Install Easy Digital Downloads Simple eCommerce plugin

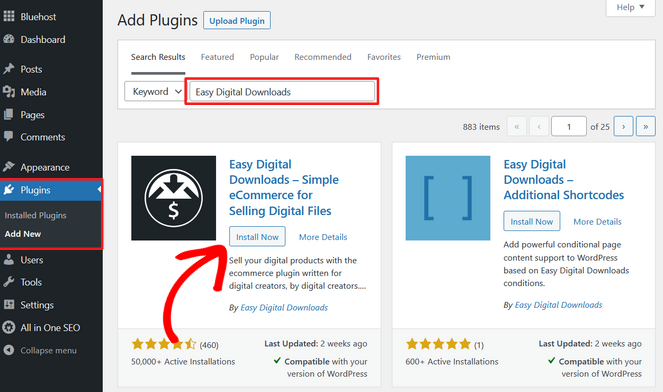[x=257, y=237]
